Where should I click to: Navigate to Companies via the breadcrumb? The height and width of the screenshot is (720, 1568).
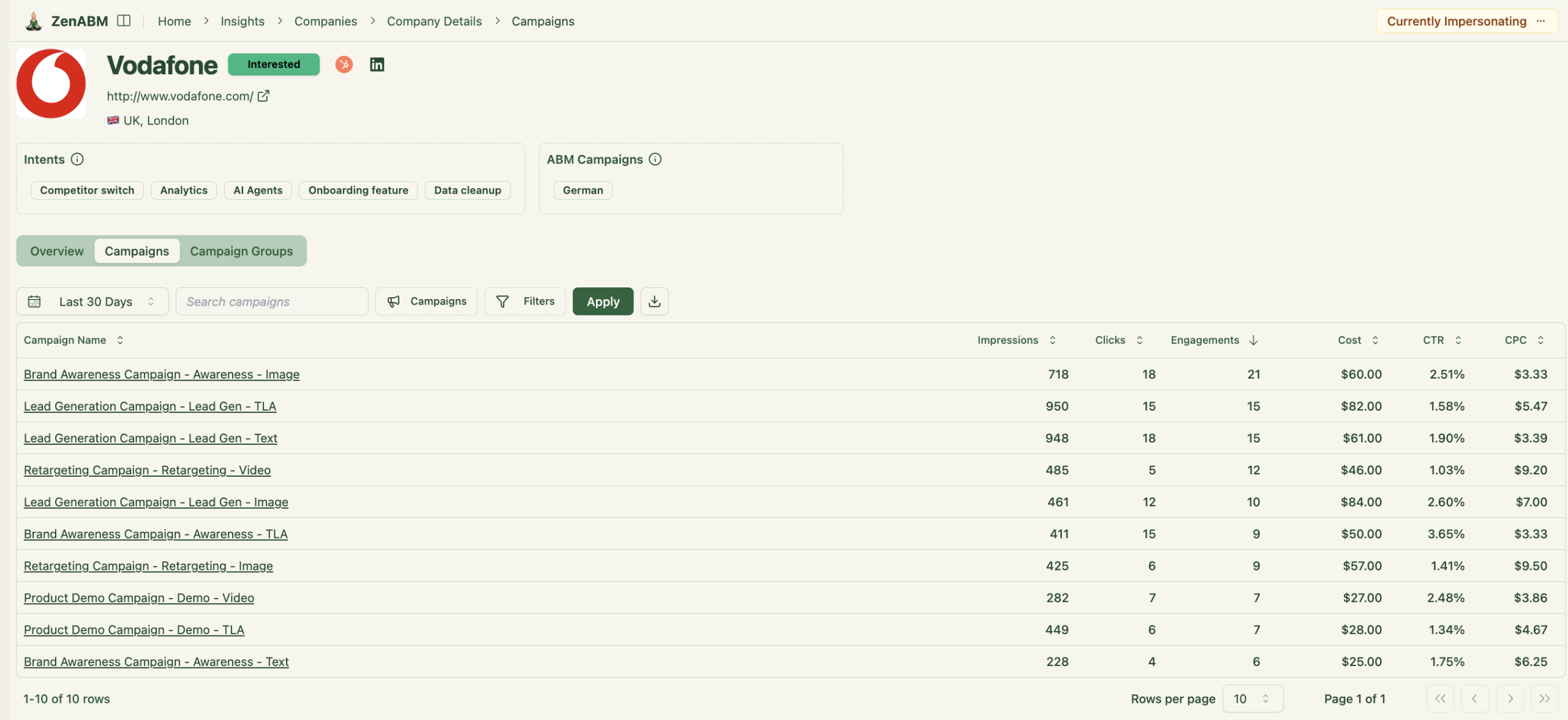pos(325,20)
